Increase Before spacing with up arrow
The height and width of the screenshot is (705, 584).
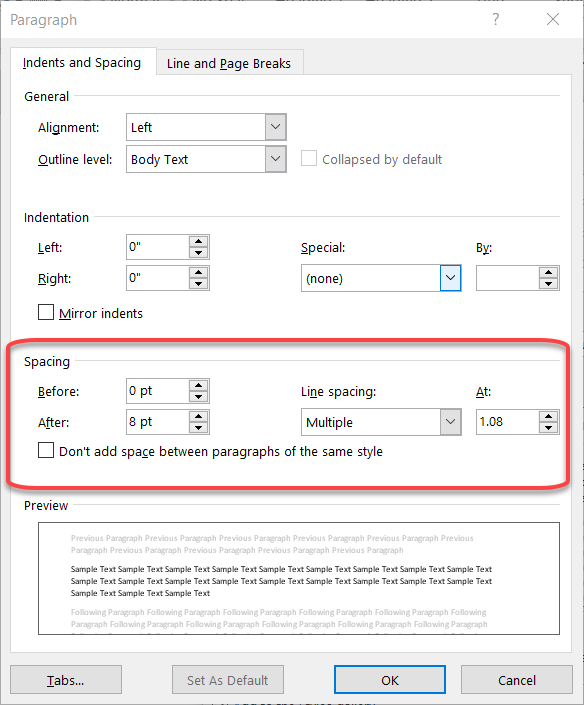click(x=198, y=385)
